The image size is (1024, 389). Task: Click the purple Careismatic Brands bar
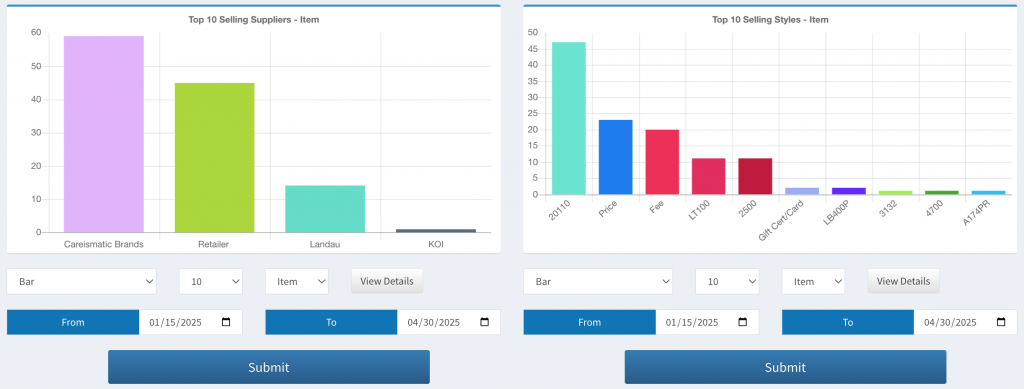(104, 134)
